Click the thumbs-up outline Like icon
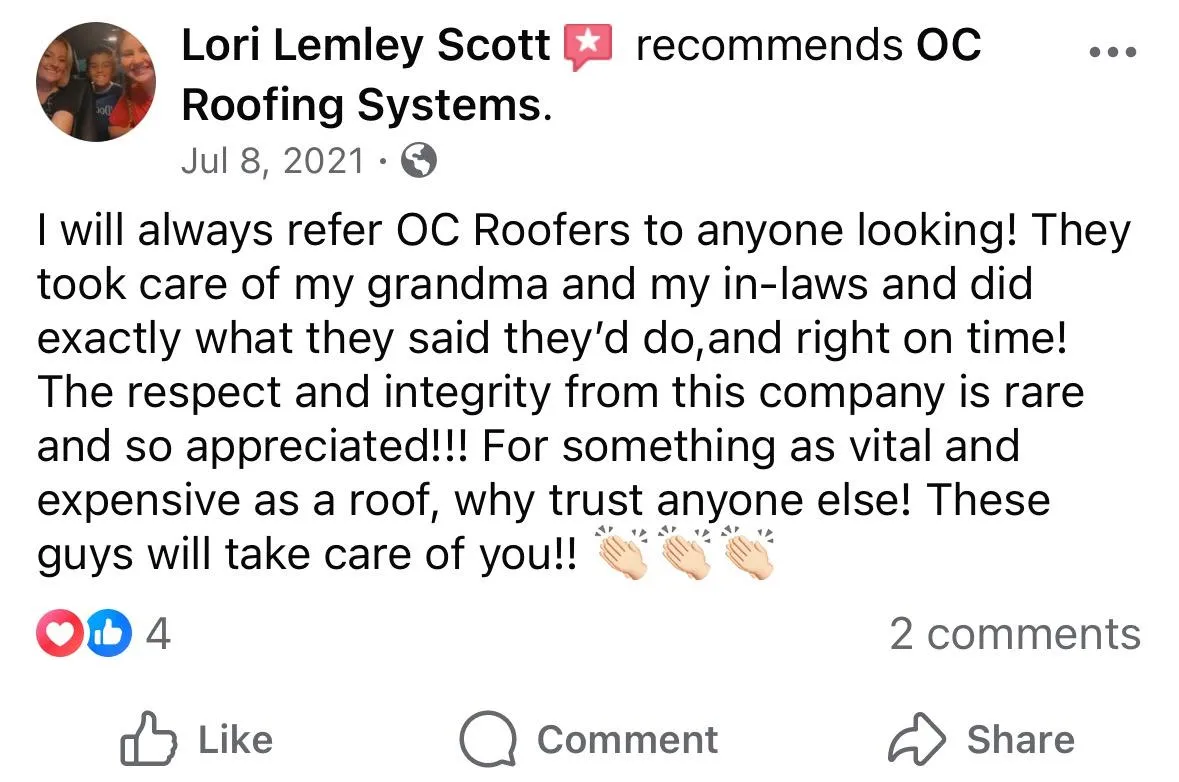Screen dimensions: 1179x782 148,738
